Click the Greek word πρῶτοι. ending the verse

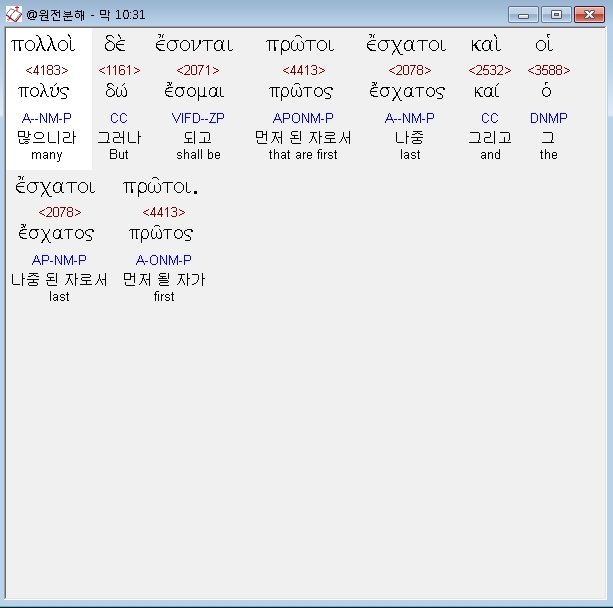161,187
